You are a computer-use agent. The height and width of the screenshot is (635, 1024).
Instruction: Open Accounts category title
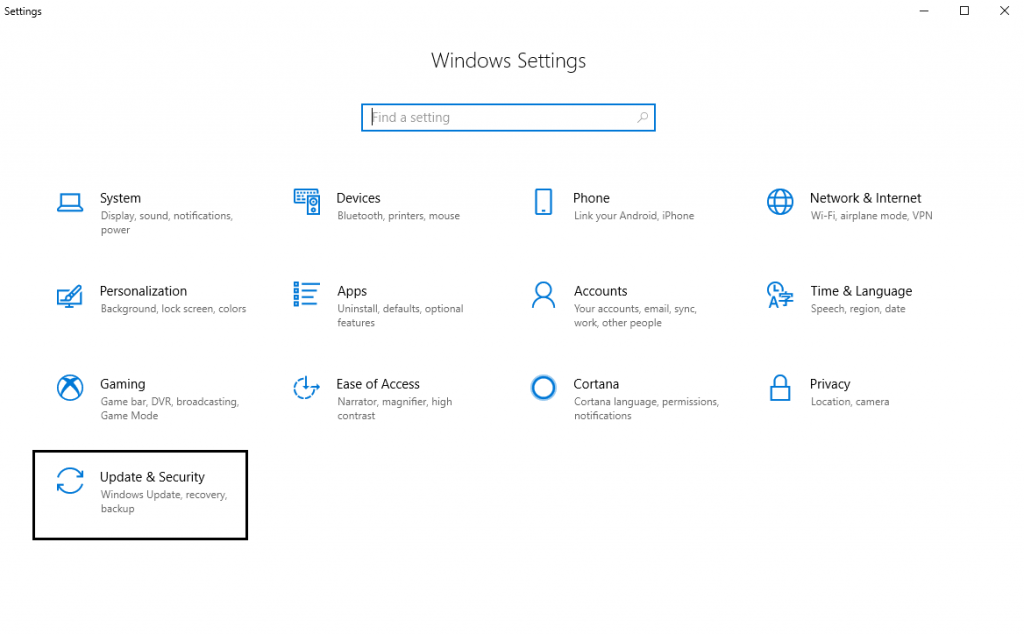click(x=600, y=291)
